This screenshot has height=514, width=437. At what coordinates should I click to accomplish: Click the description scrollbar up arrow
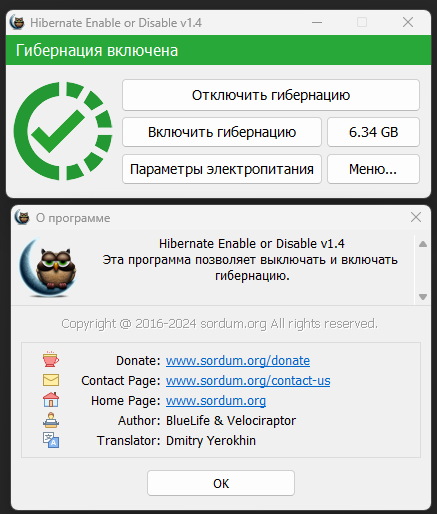point(423,244)
